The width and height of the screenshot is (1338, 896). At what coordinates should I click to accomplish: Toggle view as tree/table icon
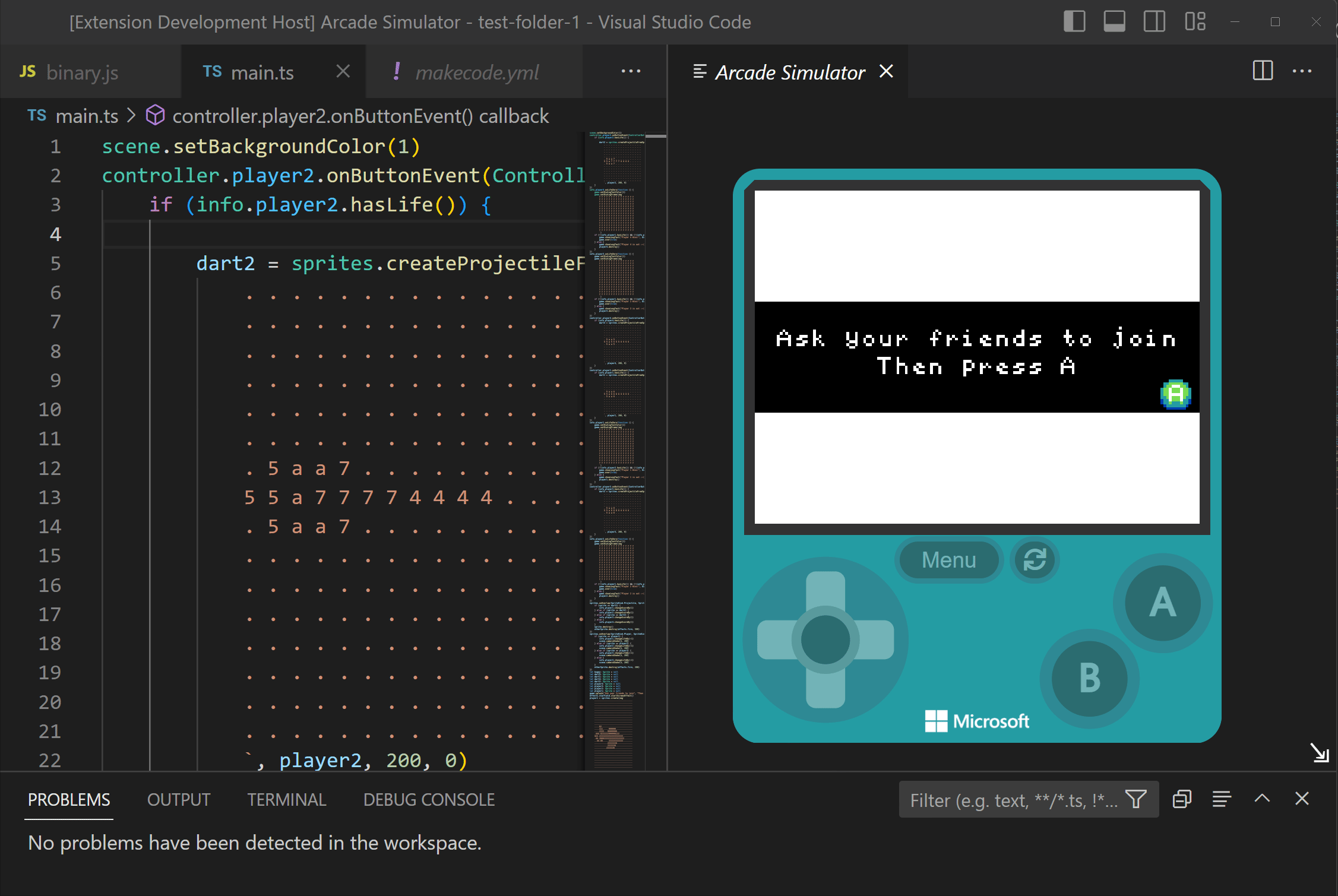(1222, 799)
